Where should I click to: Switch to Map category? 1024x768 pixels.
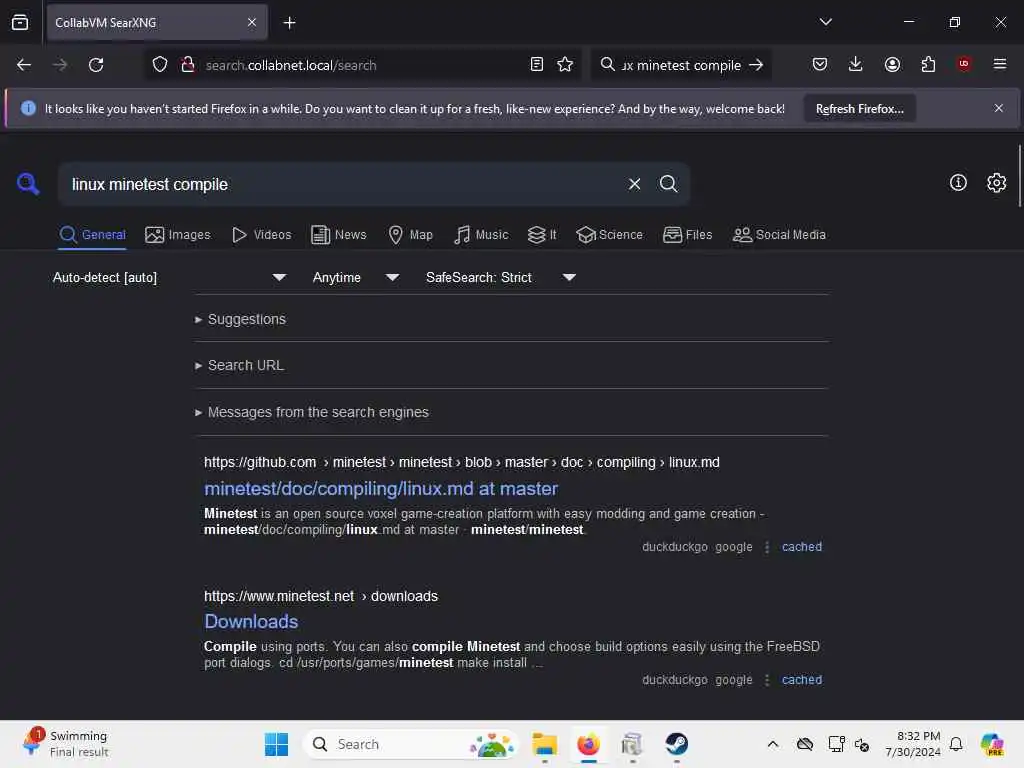pyautogui.click(x=410, y=234)
